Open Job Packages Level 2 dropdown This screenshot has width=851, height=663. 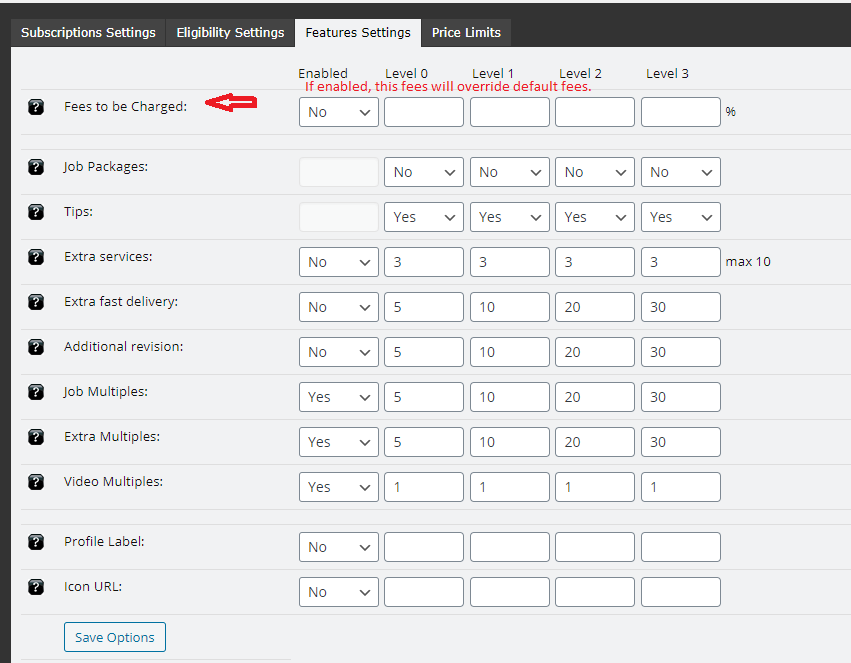[x=595, y=173]
